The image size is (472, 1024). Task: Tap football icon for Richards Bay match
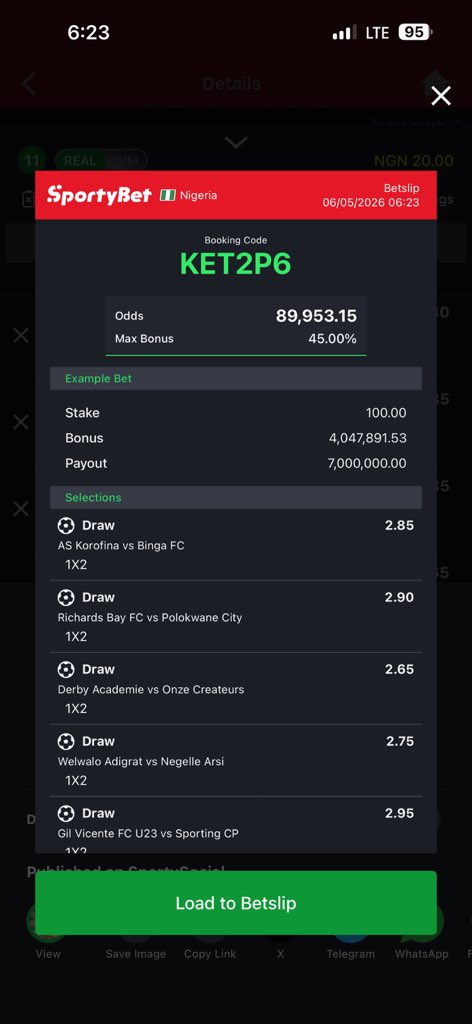tap(66, 597)
